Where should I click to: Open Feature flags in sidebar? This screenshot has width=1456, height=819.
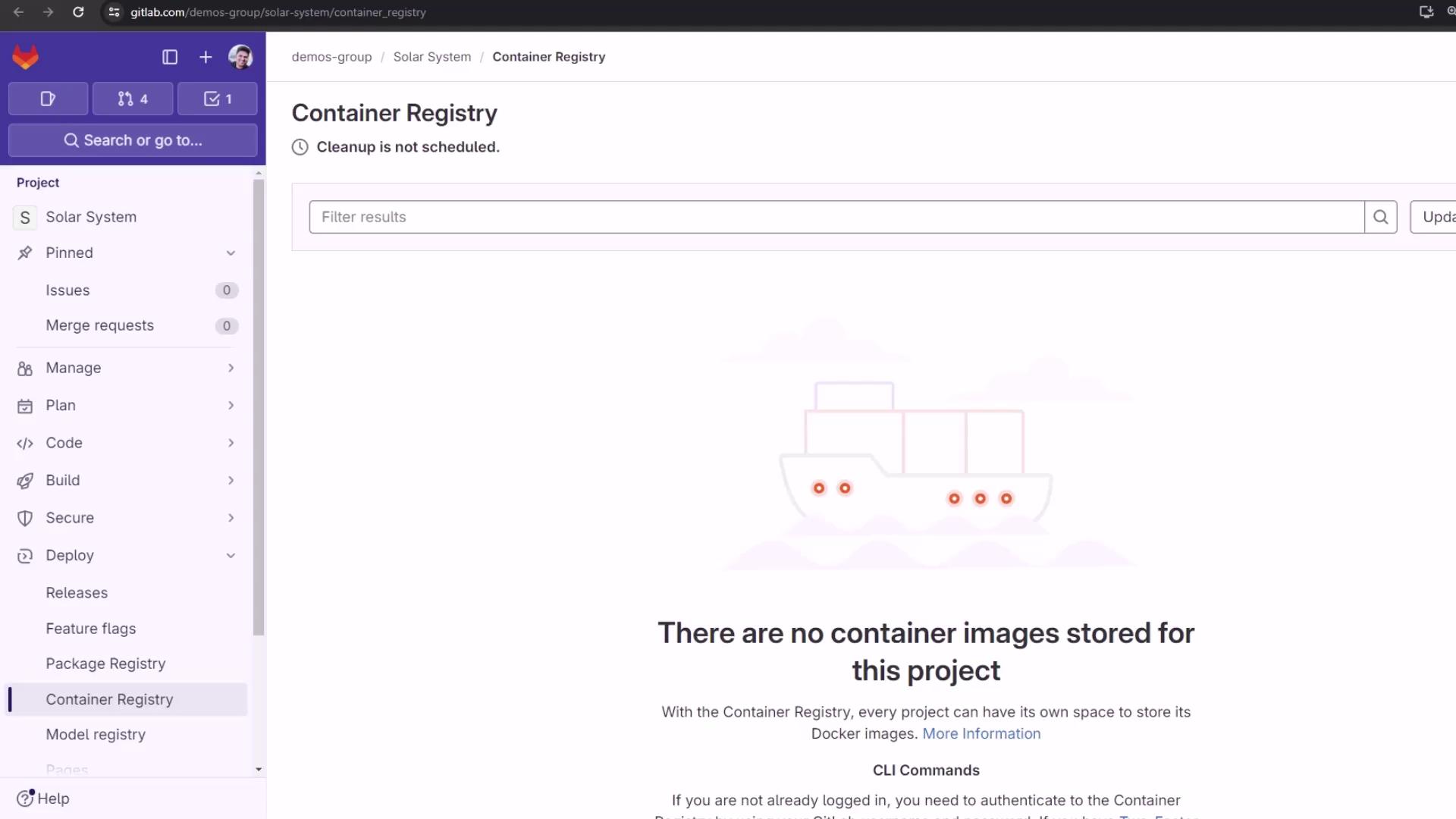pos(91,629)
